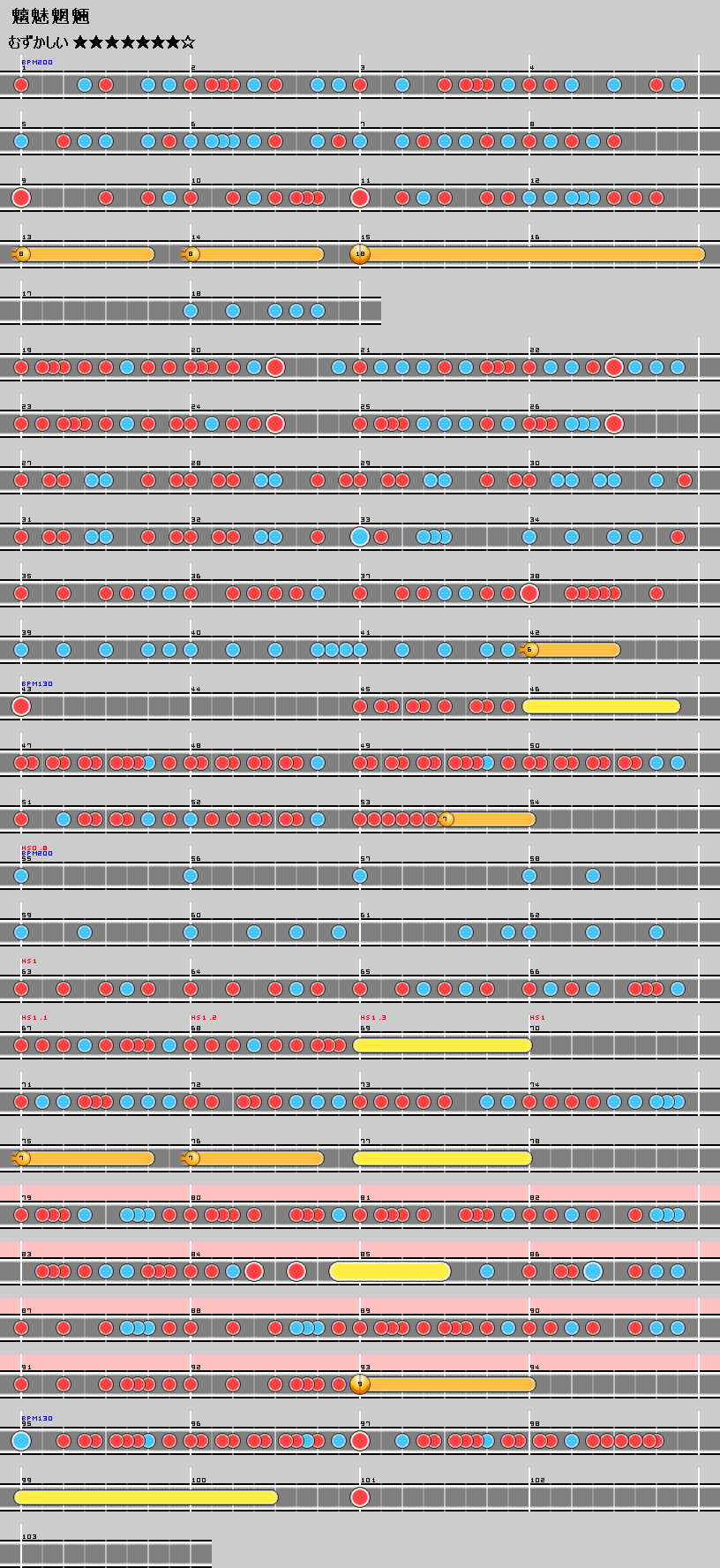Click the むずかしい difficulty label
Image resolution: width=720 pixels, height=1568 pixels.
38,42
